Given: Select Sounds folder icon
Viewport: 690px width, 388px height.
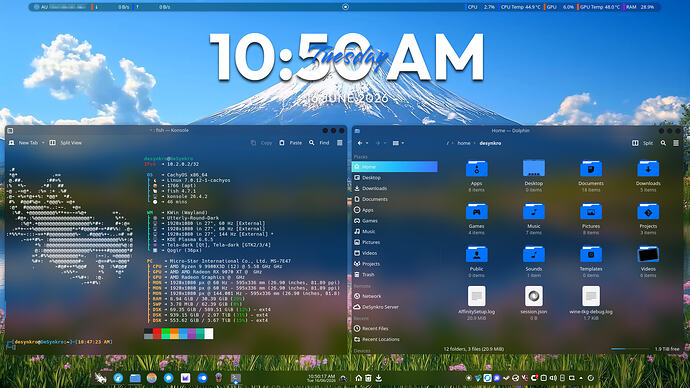Looking at the screenshot, I should (534, 254).
